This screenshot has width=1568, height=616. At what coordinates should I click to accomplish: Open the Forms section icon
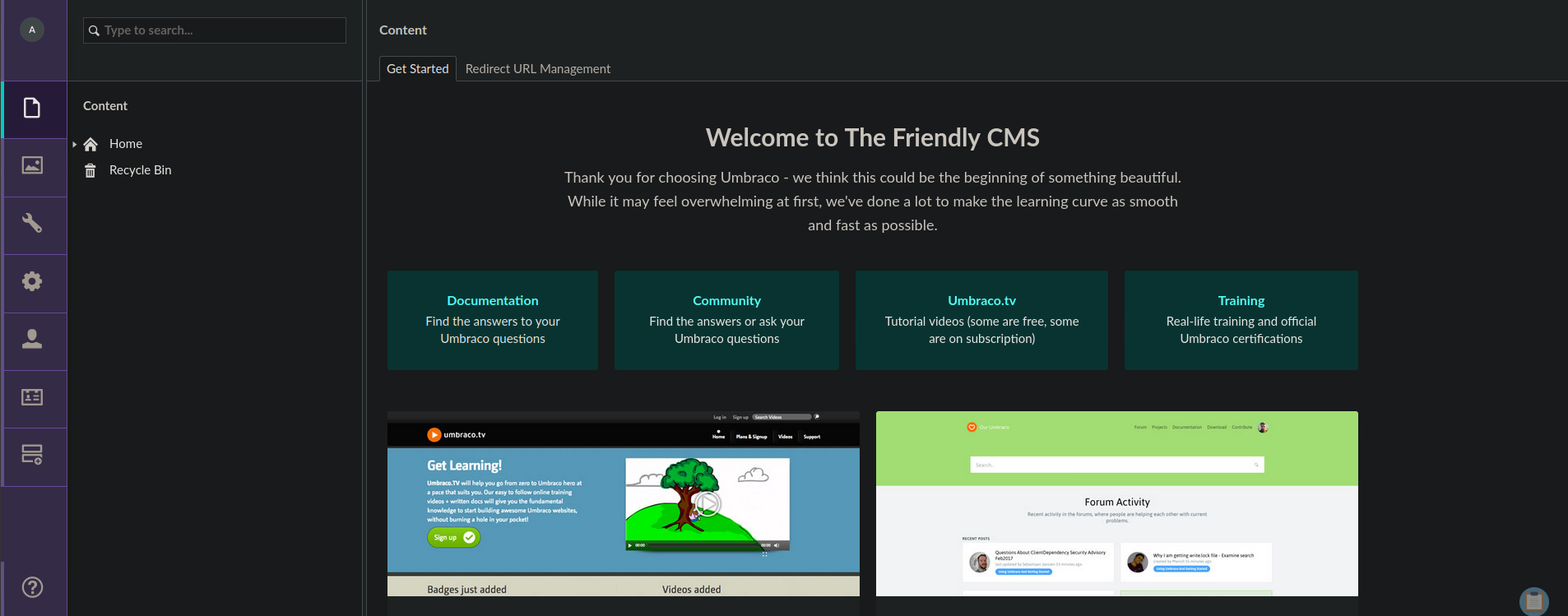click(x=32, y=455)
